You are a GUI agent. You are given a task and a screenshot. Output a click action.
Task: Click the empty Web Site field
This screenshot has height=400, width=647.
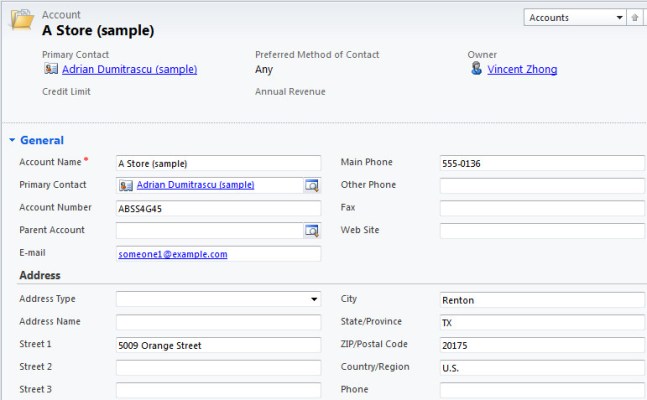click(x=542, y=231)
